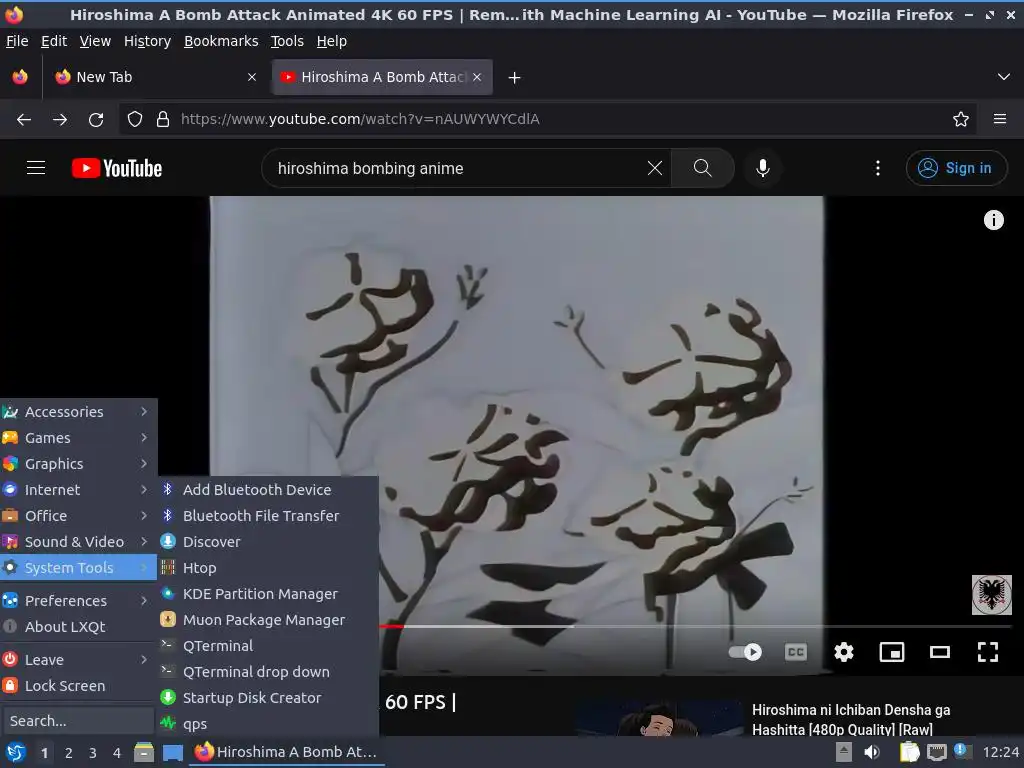Reload the current page
Viewport: 1024px width, 768px height.
96,120
